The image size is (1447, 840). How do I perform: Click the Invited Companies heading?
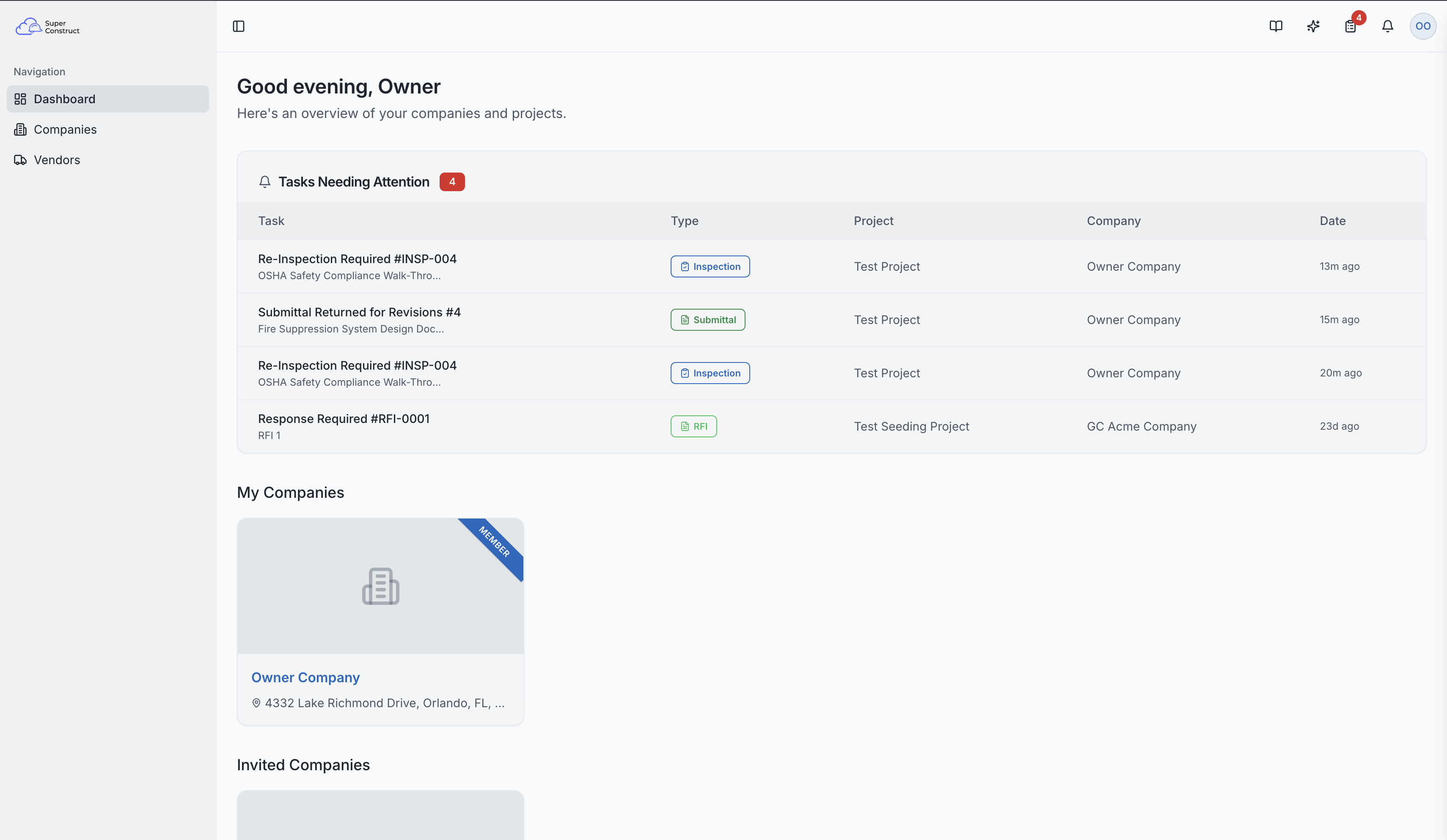coord(303,766)
